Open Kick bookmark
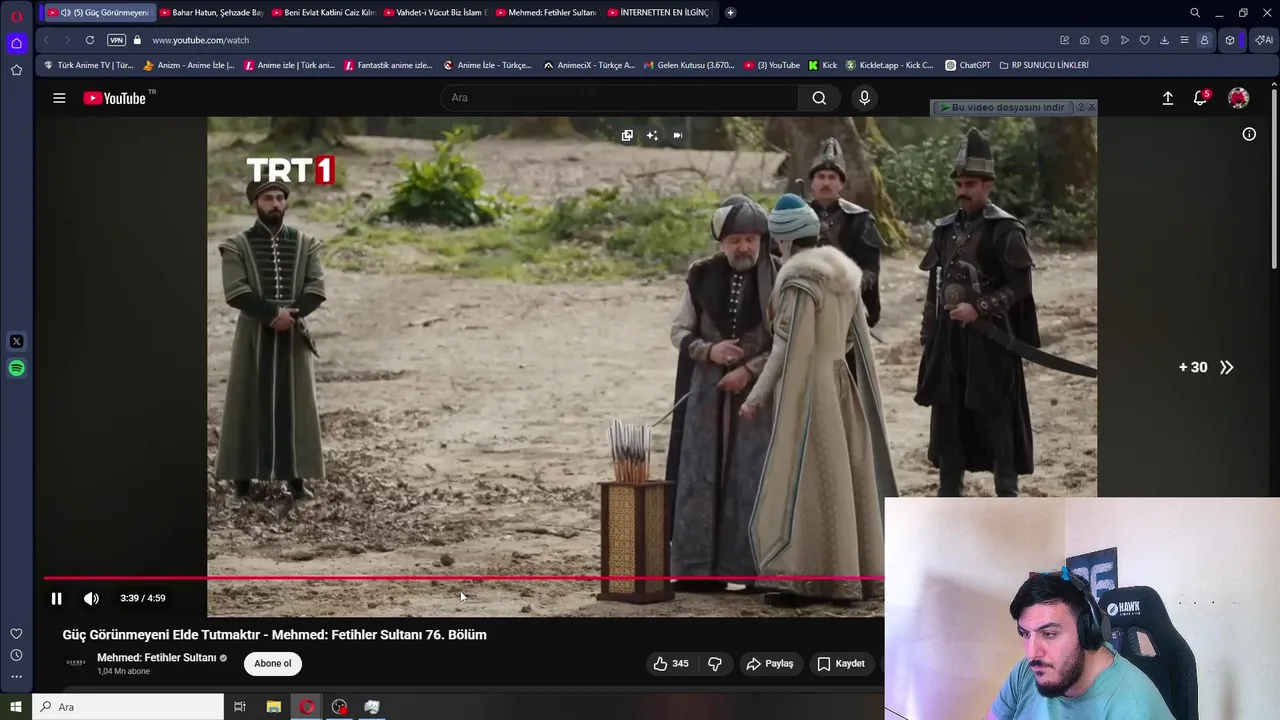The width and height of the screenshot is (1280, 720). click(x=823, y=65)
